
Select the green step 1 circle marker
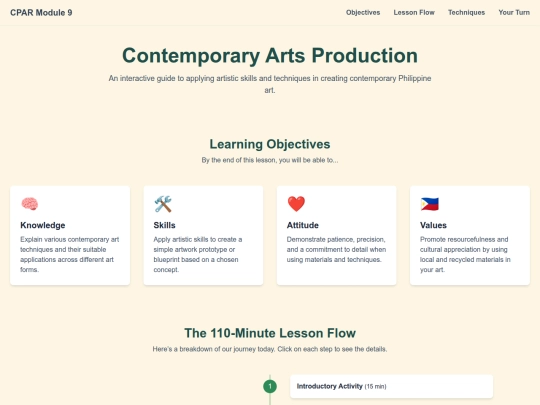[x=270, y=386]
